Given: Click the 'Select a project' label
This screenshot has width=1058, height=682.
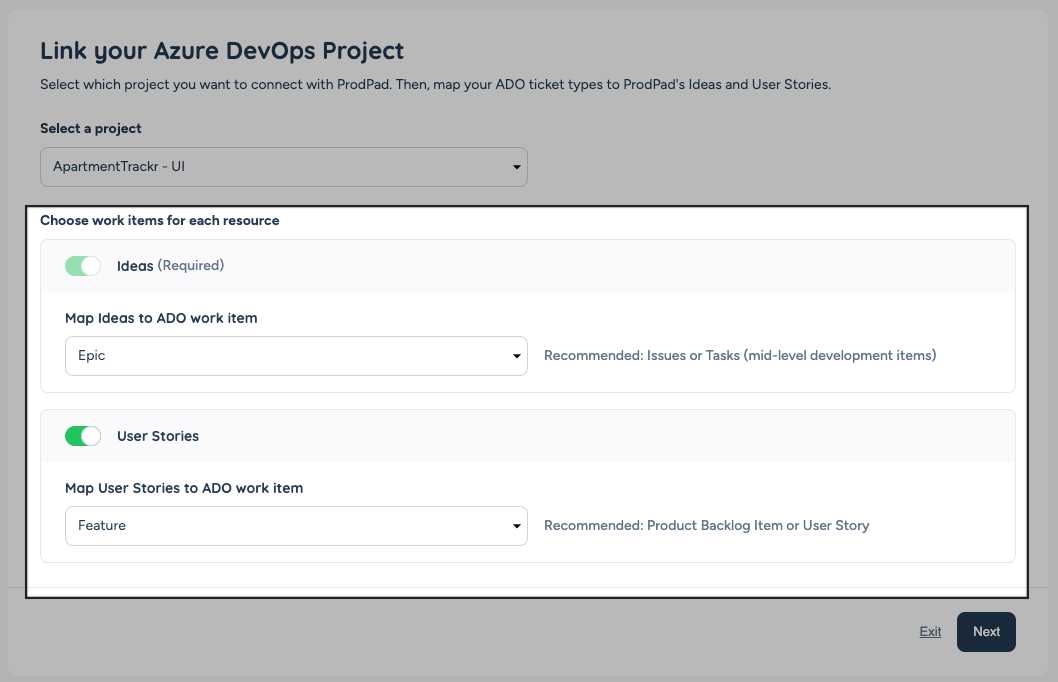Looking at the screenshot, I should 90,128.
